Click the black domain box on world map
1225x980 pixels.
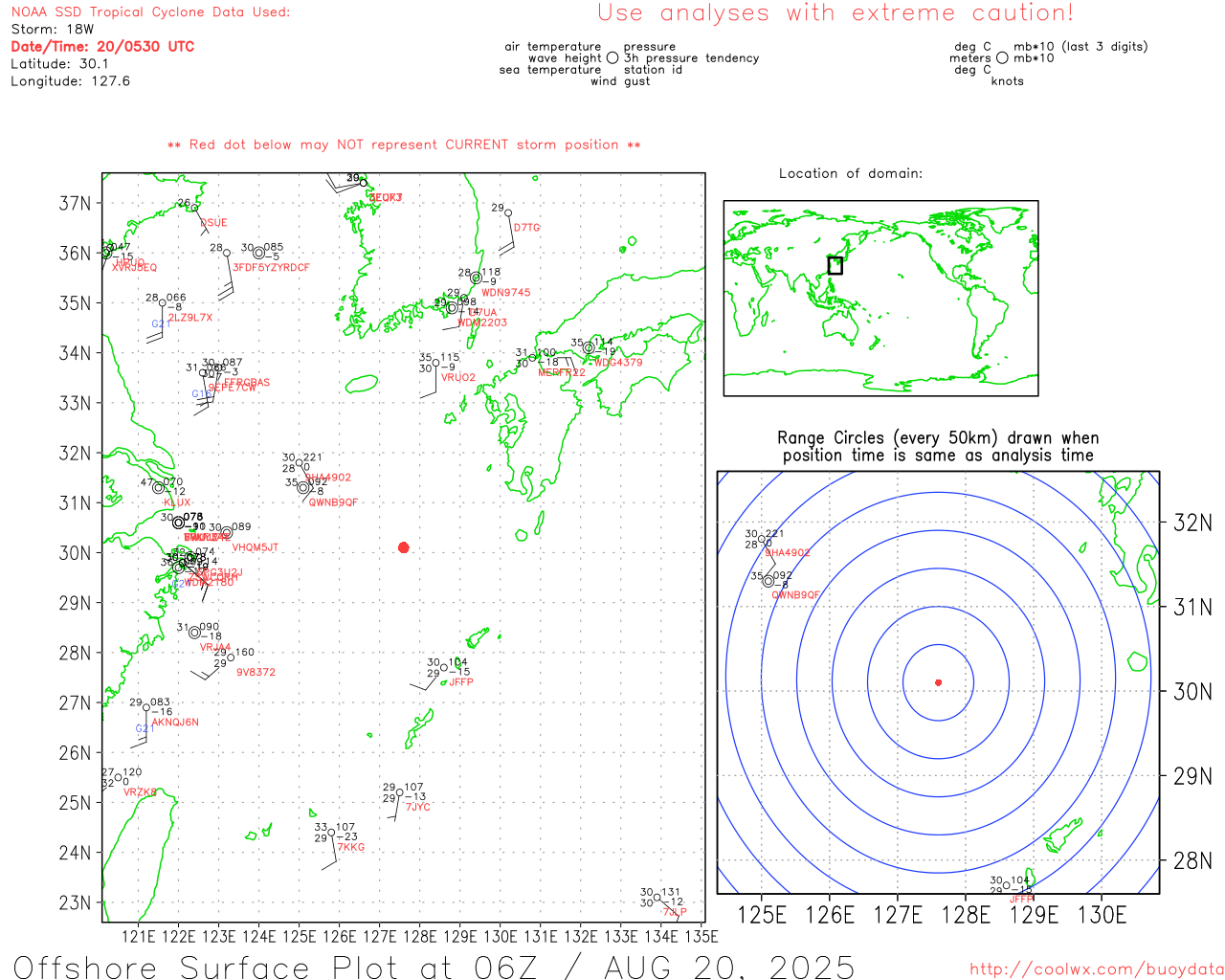835,265
